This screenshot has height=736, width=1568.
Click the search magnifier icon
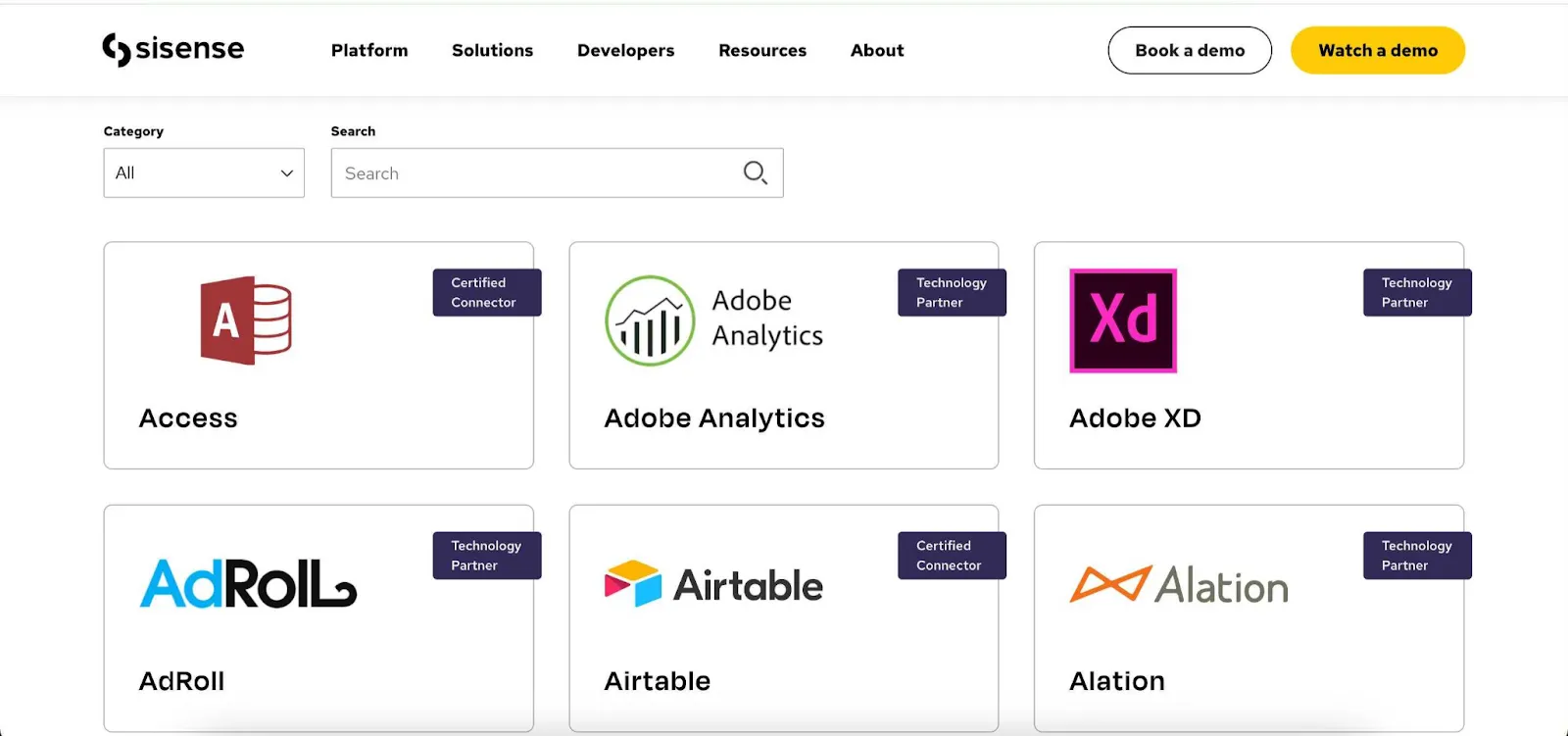click(755, 173)
